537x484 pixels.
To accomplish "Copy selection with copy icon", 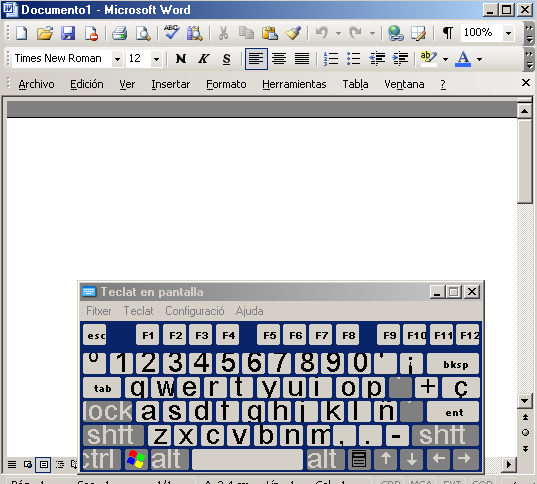I will (x=246, y=33).
